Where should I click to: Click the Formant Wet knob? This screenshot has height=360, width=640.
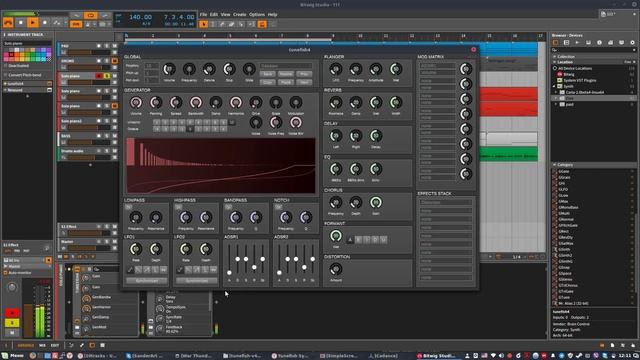[336, 236]
